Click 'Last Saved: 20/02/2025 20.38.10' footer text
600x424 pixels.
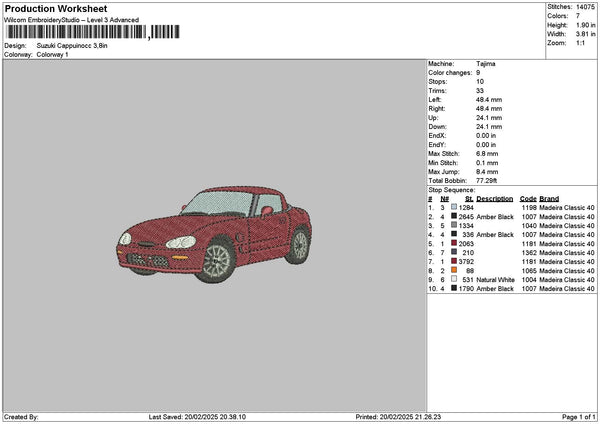(197, 417)
